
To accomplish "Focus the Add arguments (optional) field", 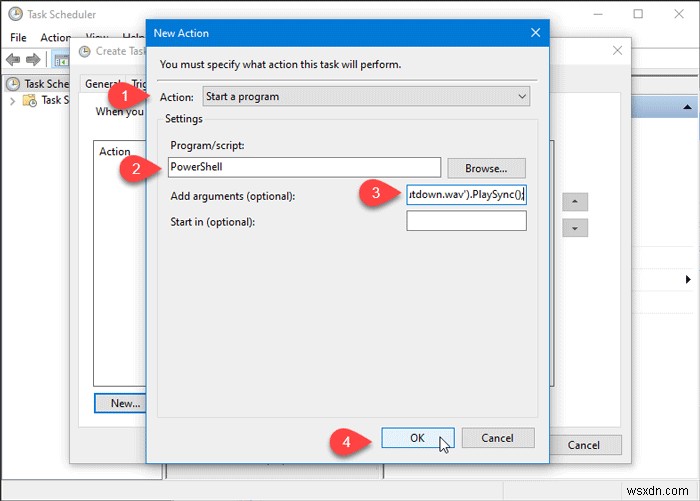I will click(x=466, y=195).
